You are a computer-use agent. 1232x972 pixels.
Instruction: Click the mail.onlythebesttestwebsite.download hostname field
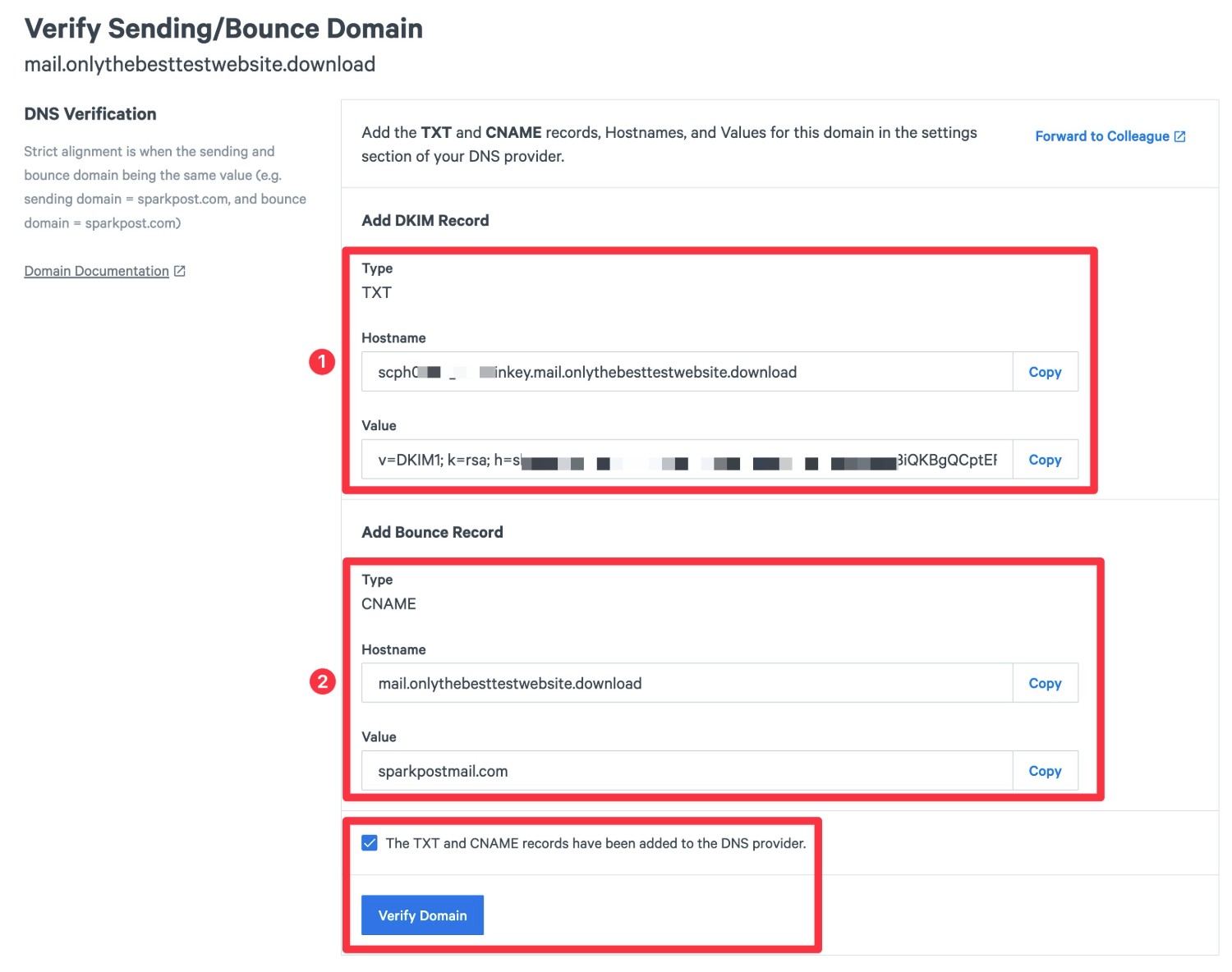point(687,683)
